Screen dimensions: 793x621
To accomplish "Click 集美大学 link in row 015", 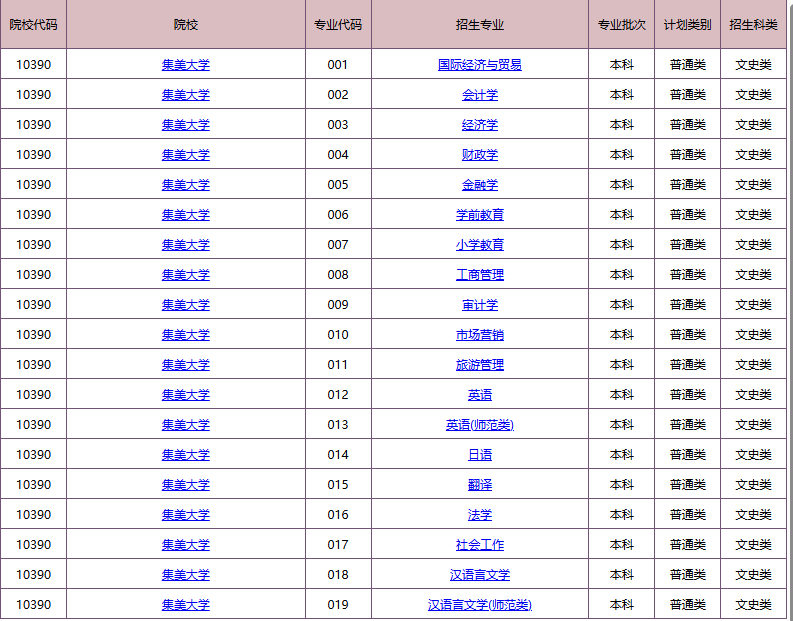I will 186,484.
